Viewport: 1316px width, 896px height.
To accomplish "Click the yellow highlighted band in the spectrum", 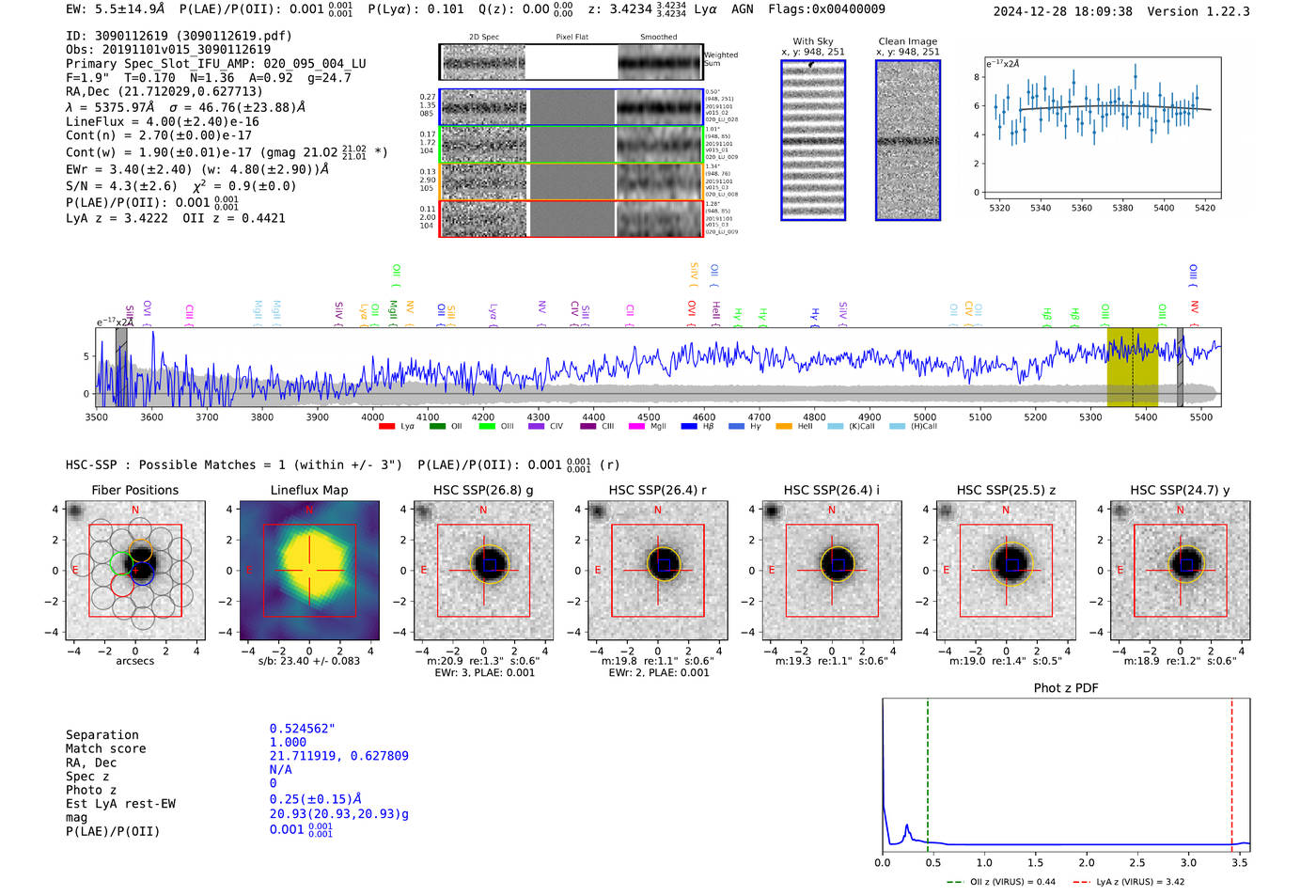I will [x=1133, y=368].
